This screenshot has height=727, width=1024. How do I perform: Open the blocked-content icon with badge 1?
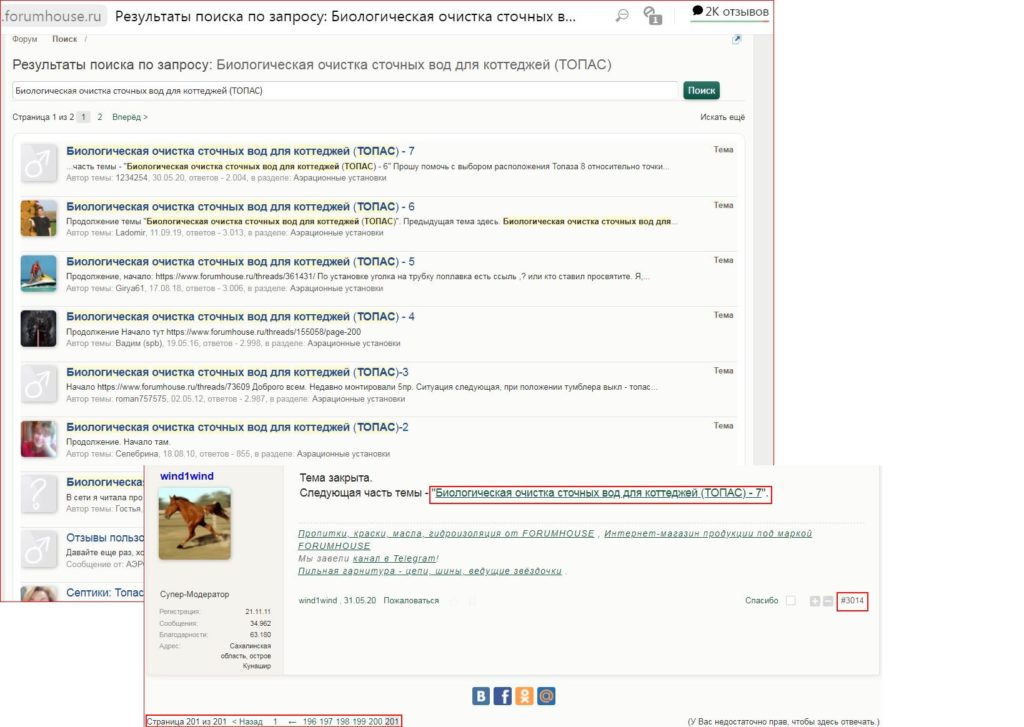[652, 16]
